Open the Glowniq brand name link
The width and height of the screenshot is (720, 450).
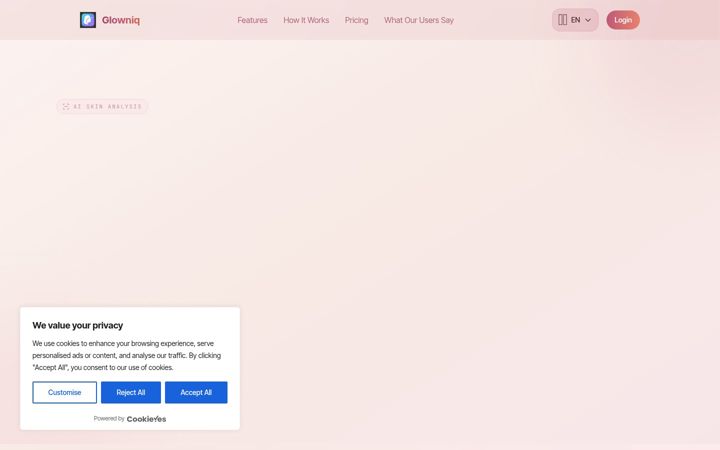pos(121,20)
